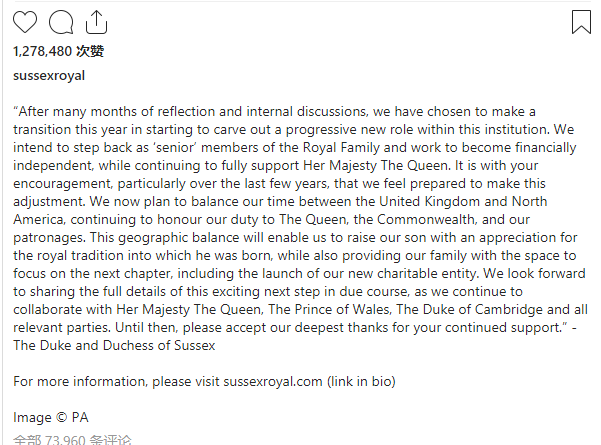
Task: Like the post with the heart icon
Action: tap(25, 22)
